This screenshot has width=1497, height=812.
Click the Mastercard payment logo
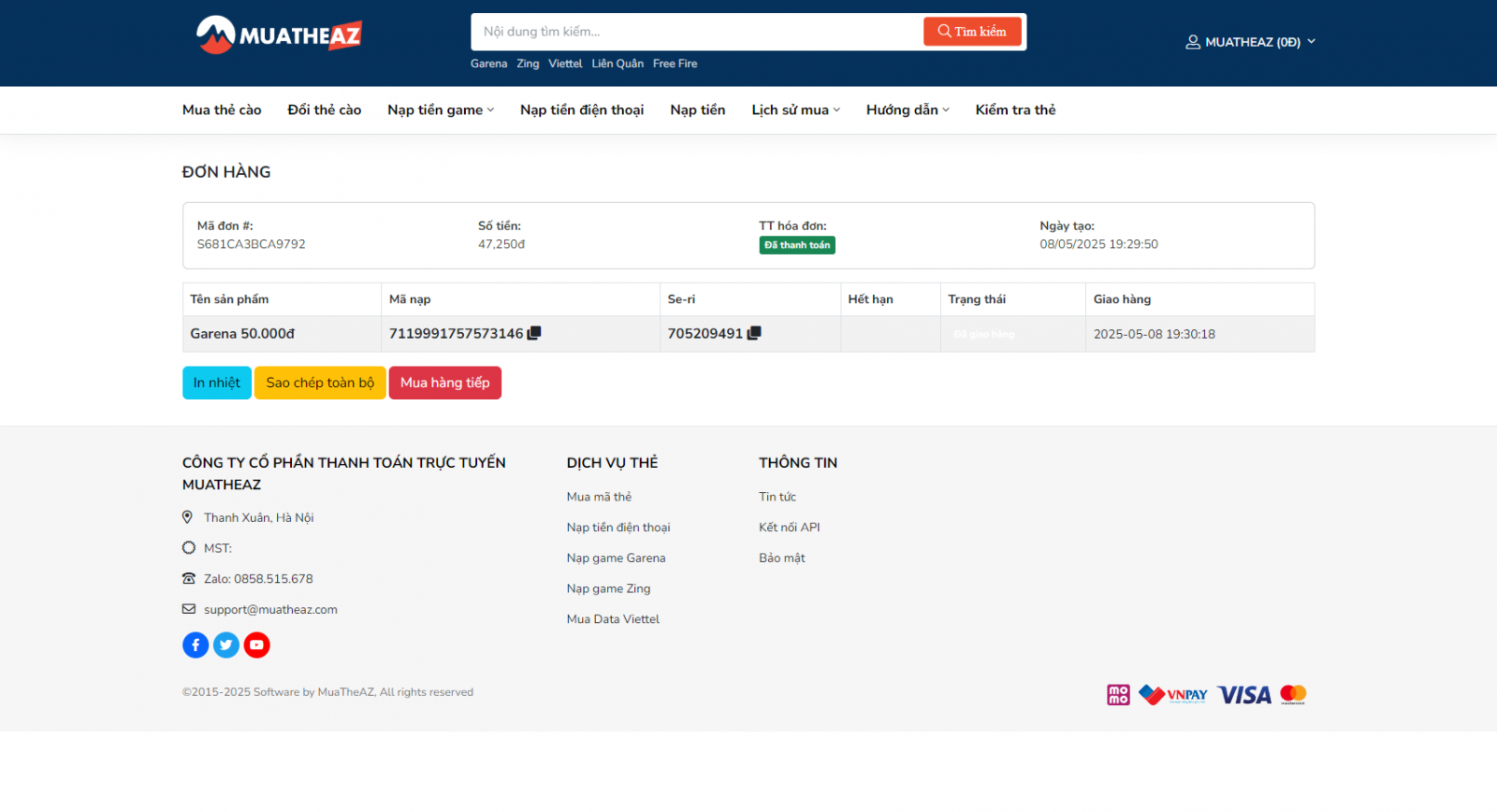(x=1293, y=694)
